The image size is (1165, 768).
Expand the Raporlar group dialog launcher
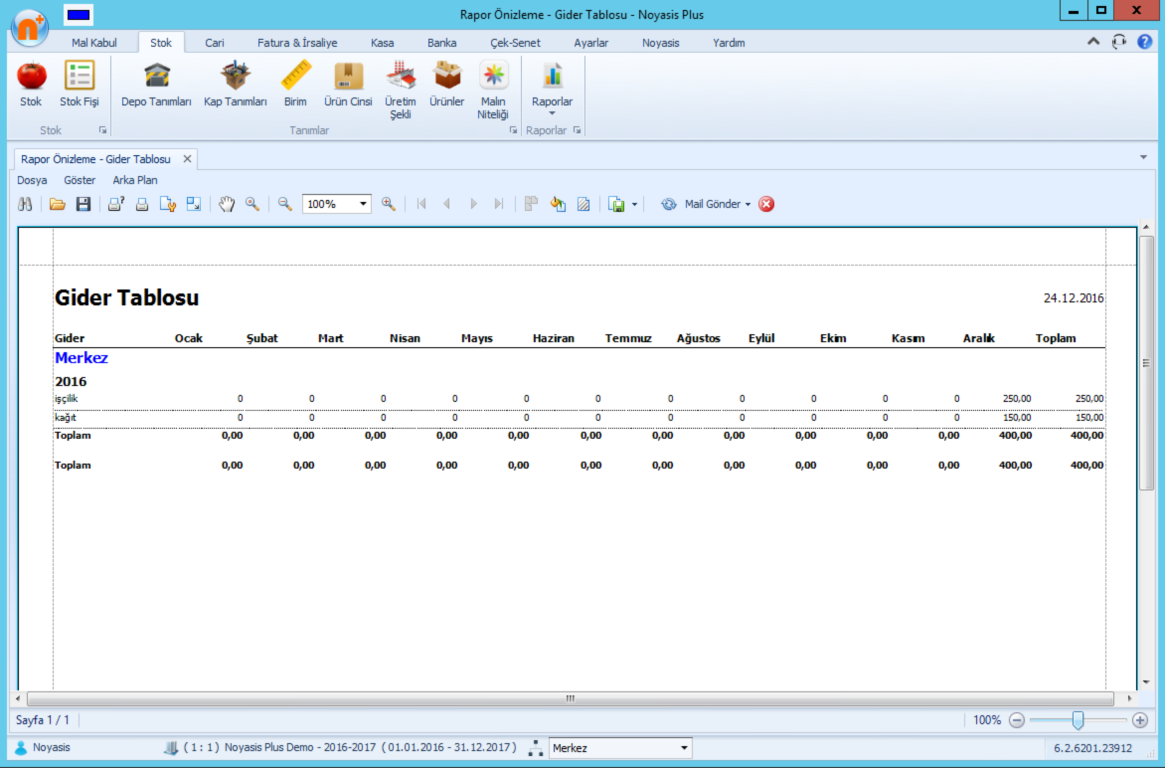[x=577, y=130]
